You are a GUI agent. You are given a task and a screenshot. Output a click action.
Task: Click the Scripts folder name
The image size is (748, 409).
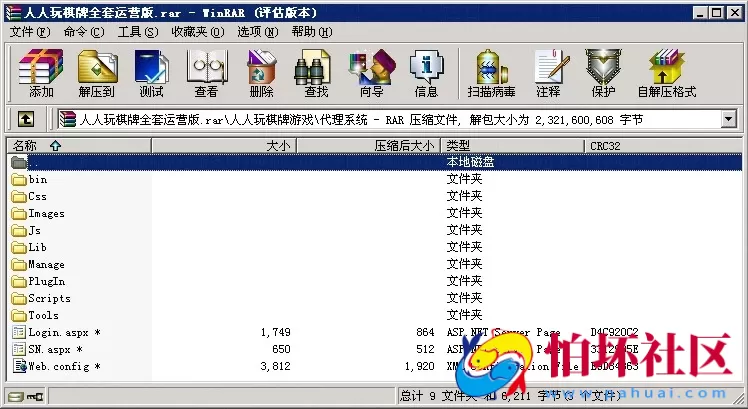click(49, 298)
